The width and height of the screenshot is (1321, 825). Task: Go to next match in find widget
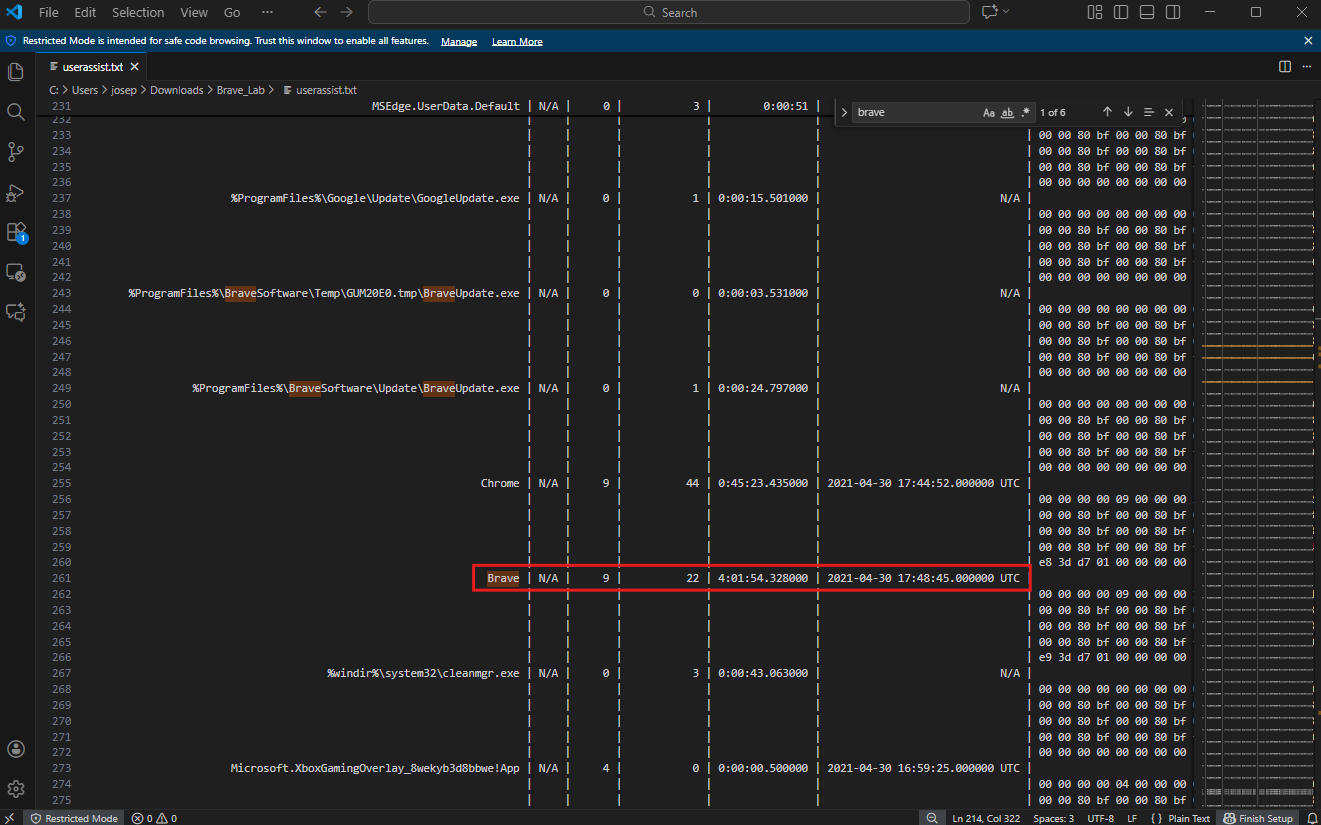click(1128, 113)
